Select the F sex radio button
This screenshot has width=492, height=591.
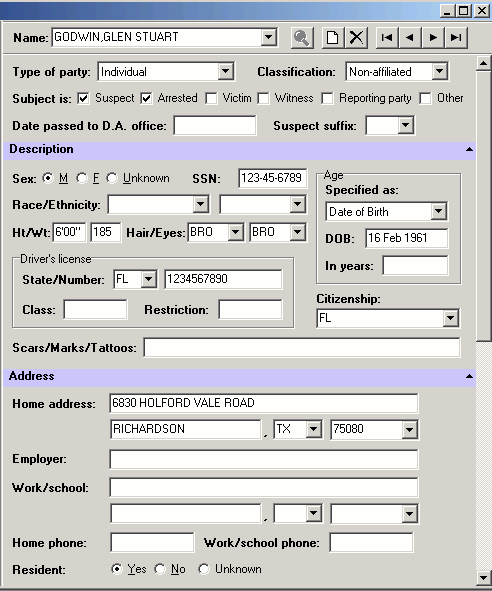pyautogui.click(x=81, y=178)
